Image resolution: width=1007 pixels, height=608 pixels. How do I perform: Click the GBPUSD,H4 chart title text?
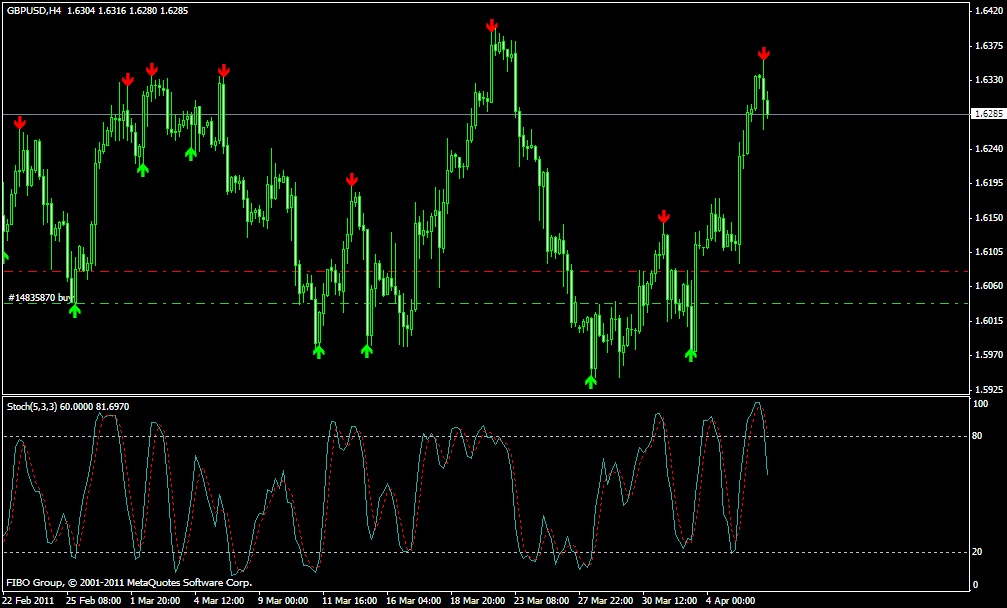point(34,10)
